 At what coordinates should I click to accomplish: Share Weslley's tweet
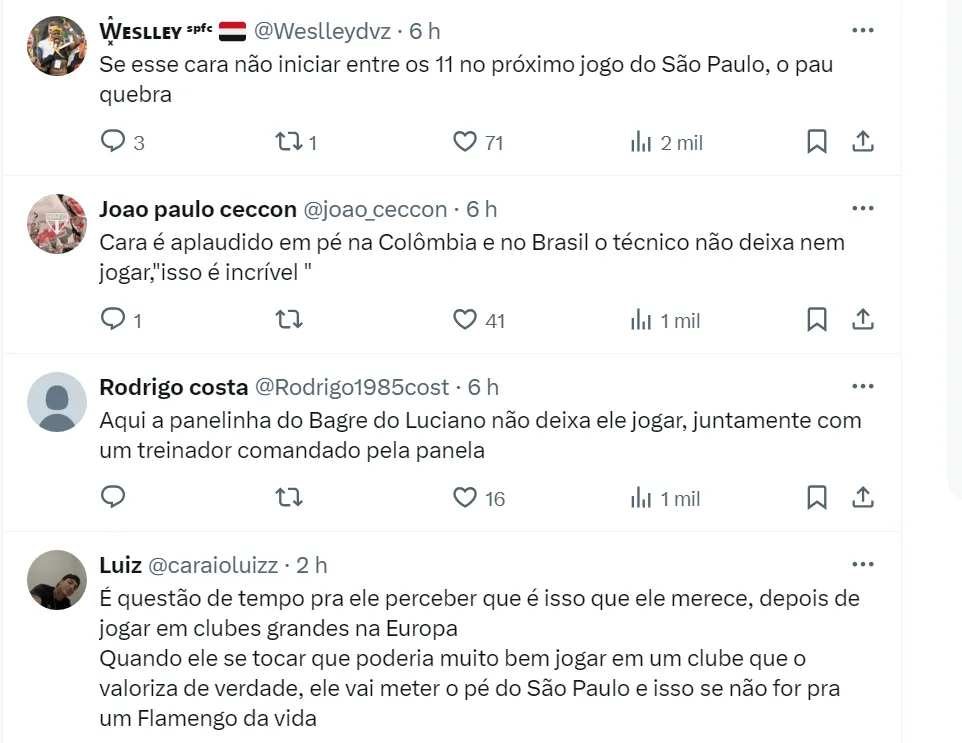[863, 142]
